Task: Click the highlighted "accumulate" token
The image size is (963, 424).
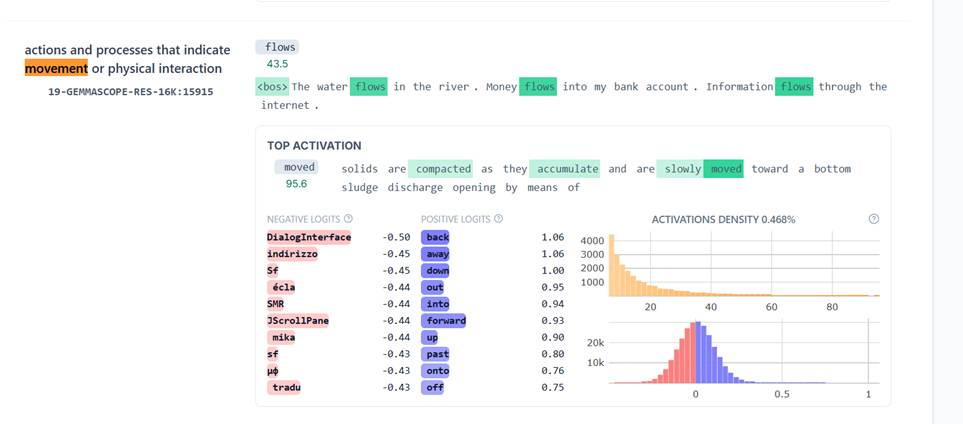Action: 565,169
